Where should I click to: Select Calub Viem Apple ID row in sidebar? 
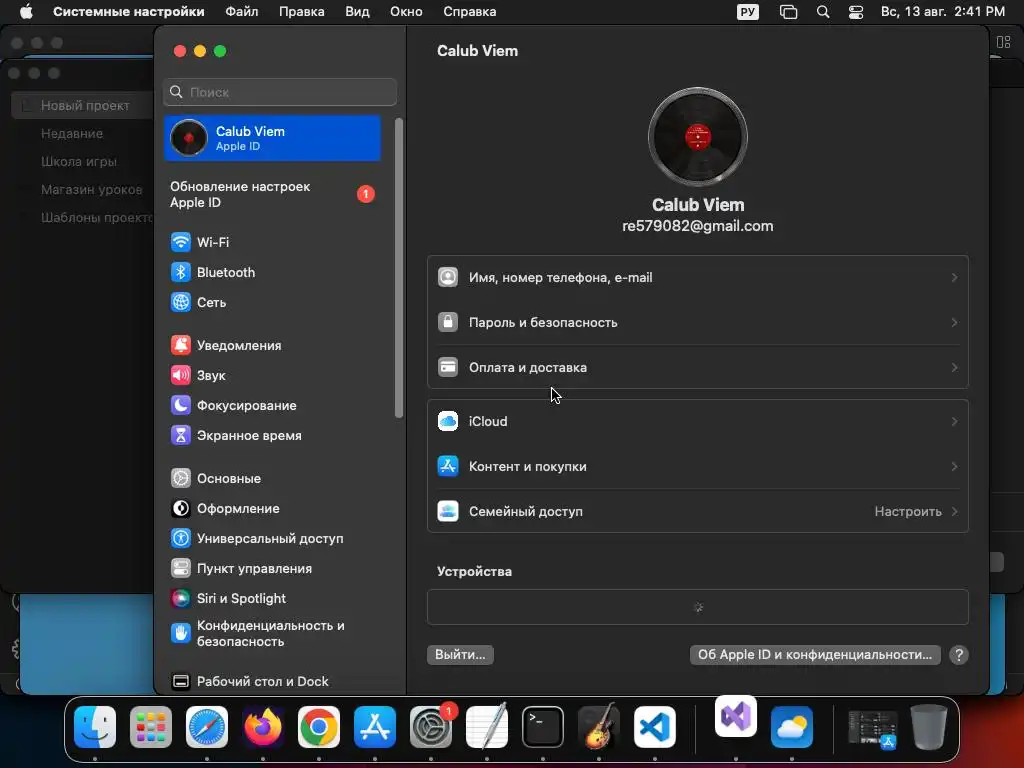coord(273,138)
